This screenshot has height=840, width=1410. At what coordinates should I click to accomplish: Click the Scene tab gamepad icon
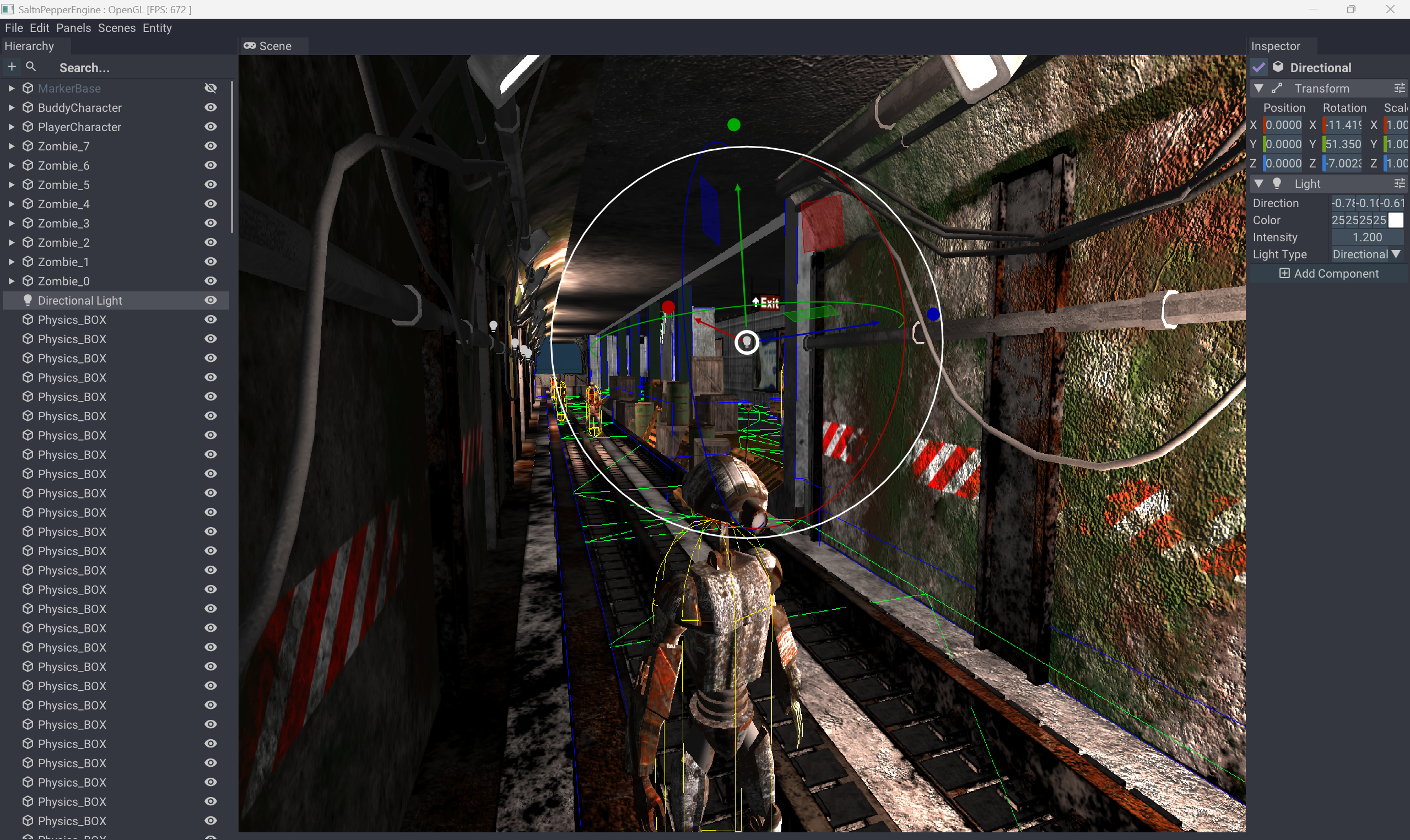250,46
